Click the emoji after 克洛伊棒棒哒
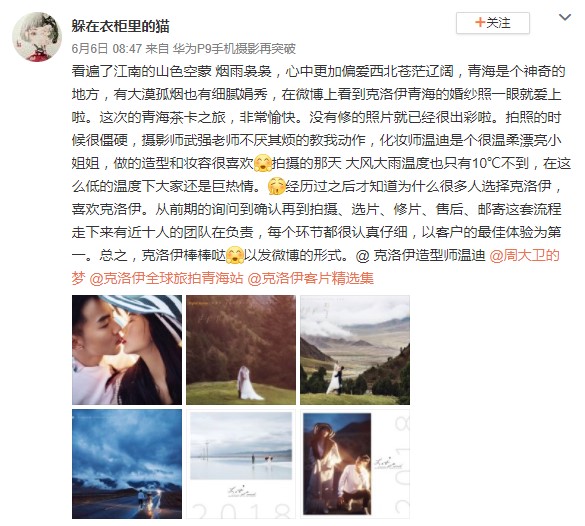This screenshot has height=526, width=585. [x=235, y=256]
